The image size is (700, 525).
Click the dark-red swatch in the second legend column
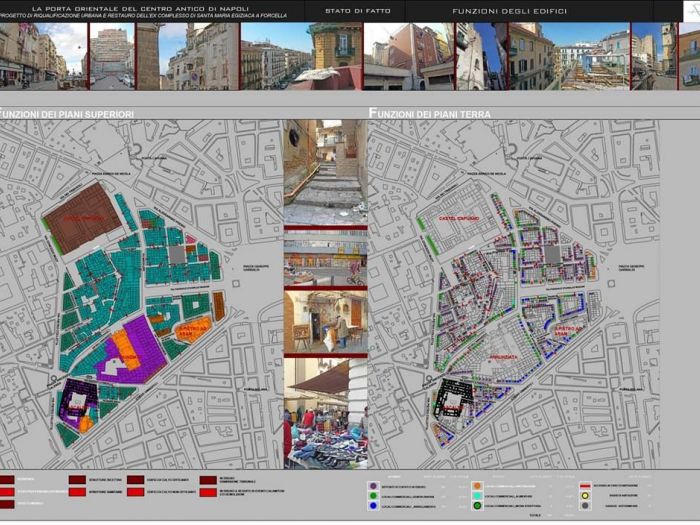pos(77,480)
